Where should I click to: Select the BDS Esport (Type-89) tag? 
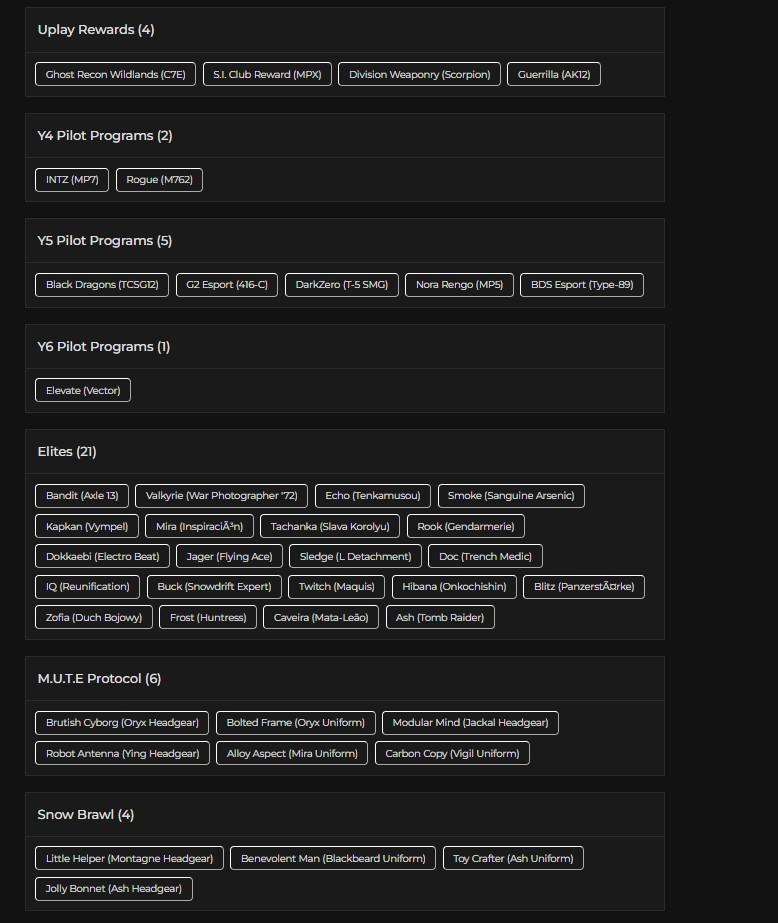pos(582,285)
